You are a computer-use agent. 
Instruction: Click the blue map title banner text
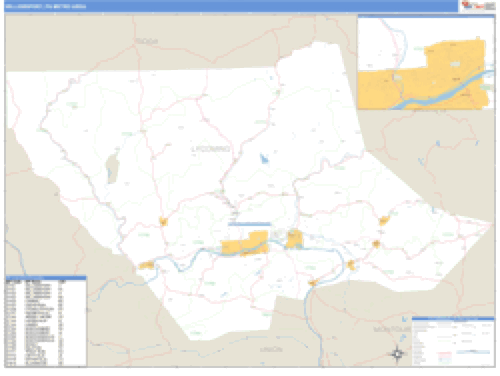coord(46,6)
